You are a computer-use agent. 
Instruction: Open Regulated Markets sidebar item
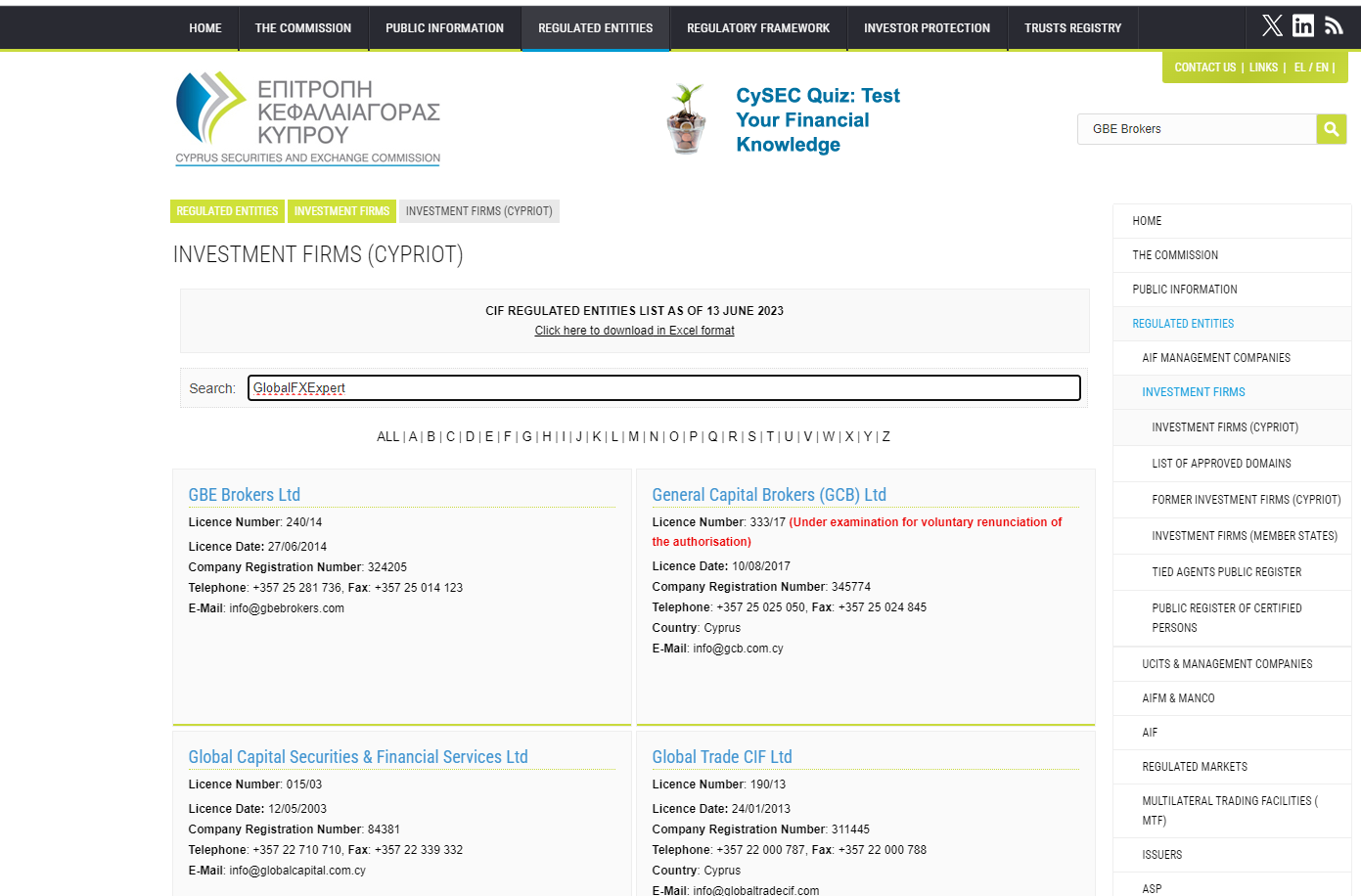[1232, 767]
